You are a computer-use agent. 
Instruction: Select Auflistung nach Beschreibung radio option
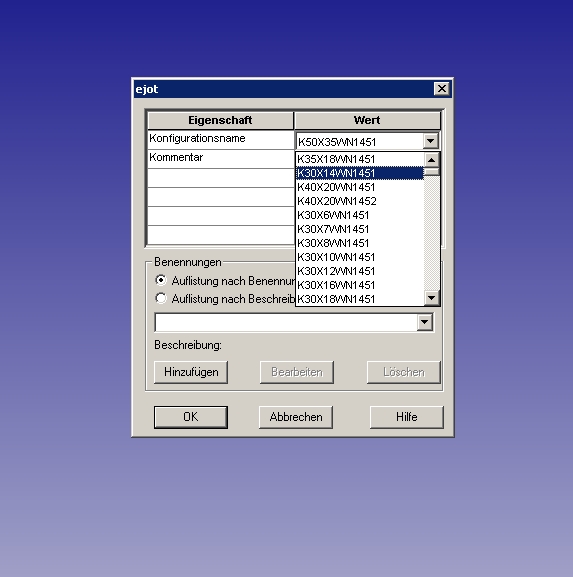coord(161,298)
